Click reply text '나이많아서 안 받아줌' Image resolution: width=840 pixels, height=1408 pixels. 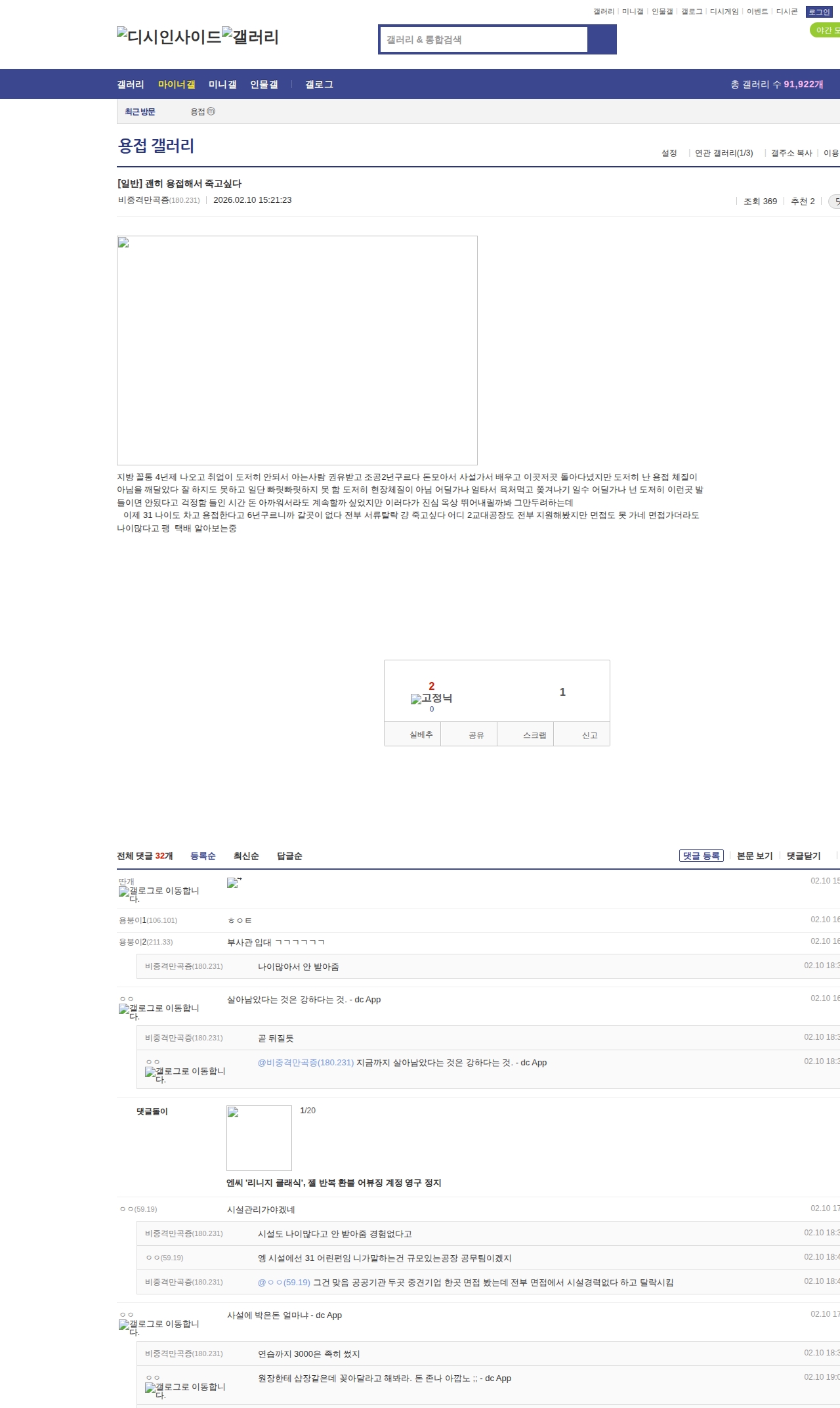(299, 967)
